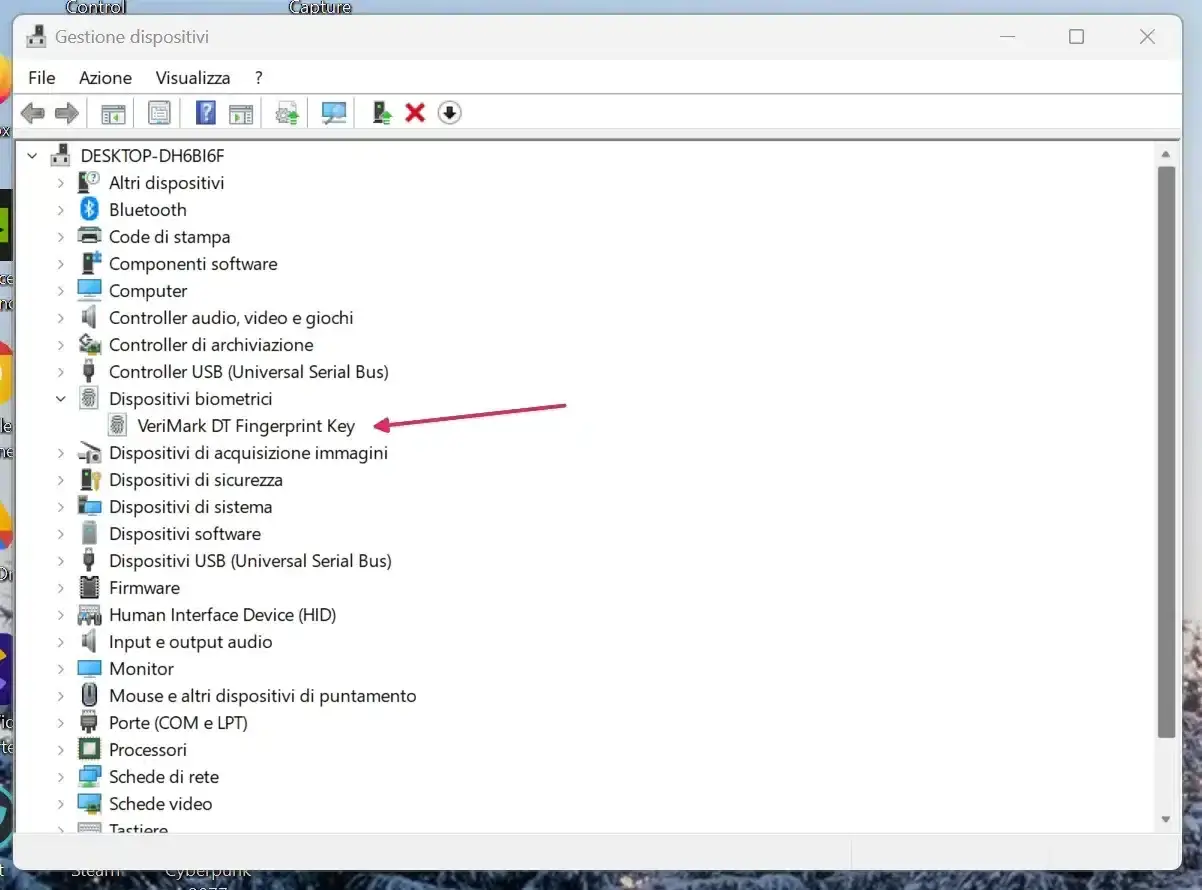Click the Scan for hardware changes icon
1202x890 pixels.
pos(334,113)
